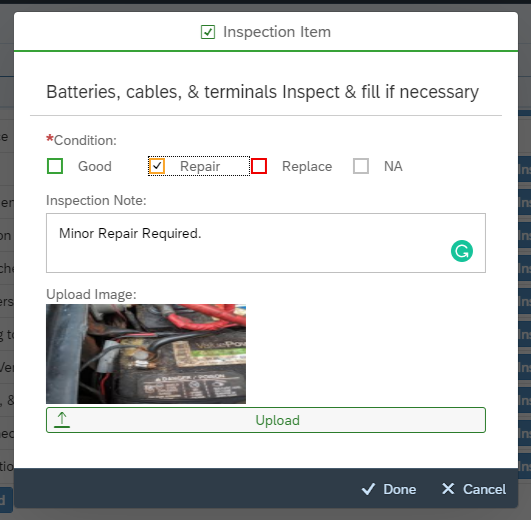
Task: Click the Upload button label
Action: [x=277, y=420]
